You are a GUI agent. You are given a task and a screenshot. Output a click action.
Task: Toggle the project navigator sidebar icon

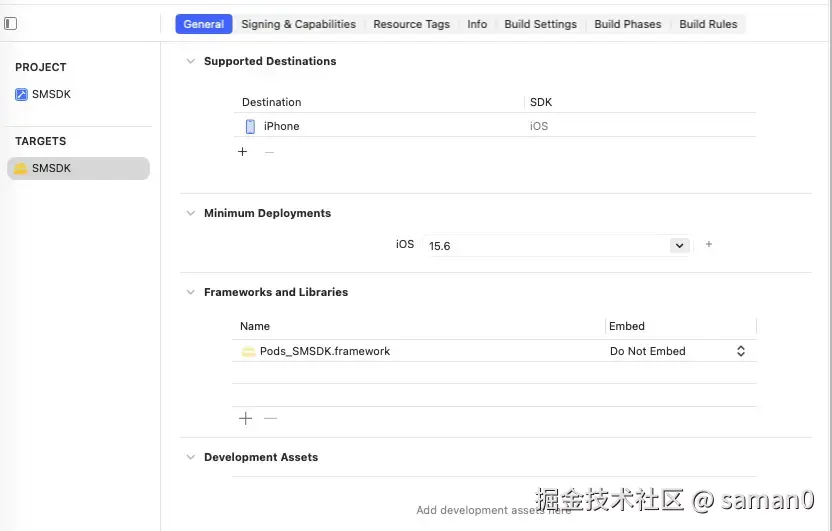point(11,23)
